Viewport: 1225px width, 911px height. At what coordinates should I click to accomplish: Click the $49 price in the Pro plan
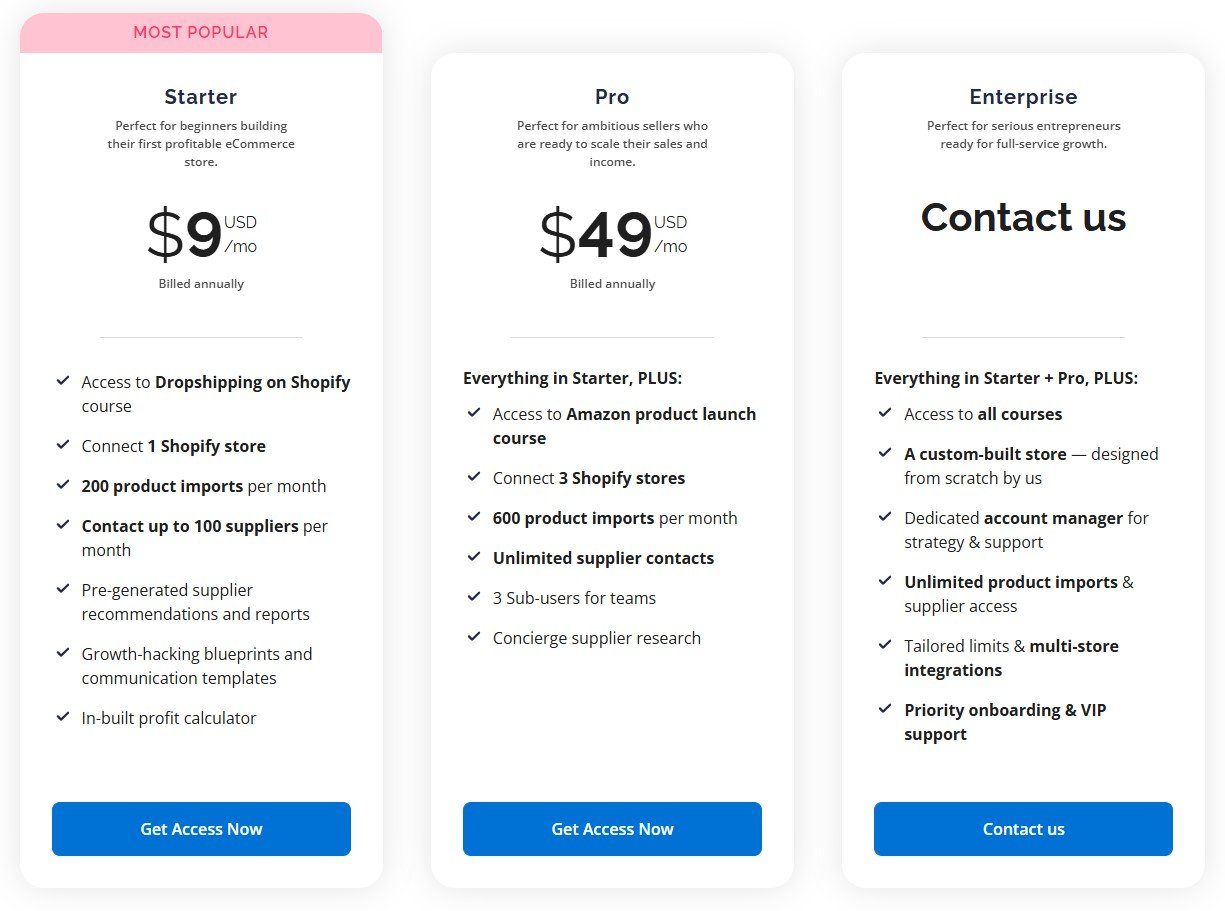coord(597,236)
